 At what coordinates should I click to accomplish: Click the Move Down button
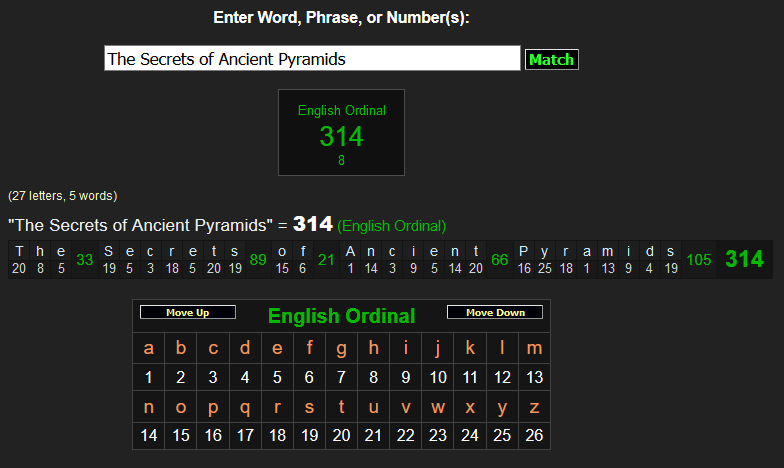point(494,313)
